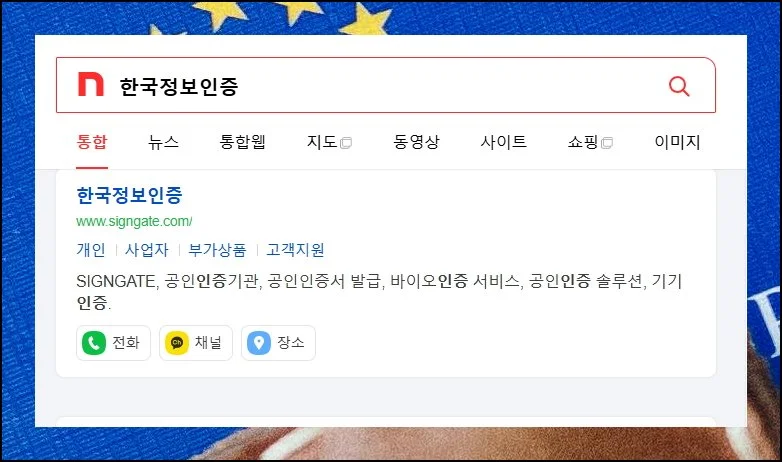Viewport: 782px width, 462px height.
Task: Click the magnifying glass search icon
Action: pyautogui.click(x=679, y=86)
